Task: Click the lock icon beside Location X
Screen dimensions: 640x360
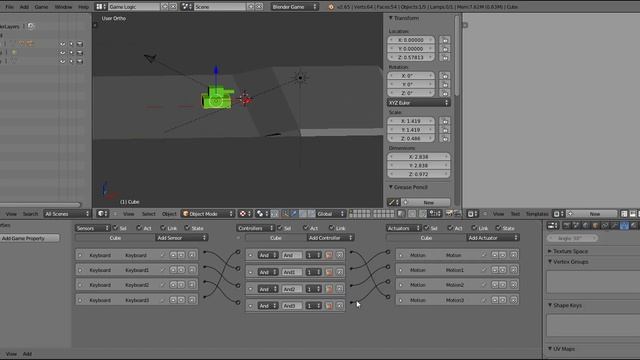Action: point(445,40)
